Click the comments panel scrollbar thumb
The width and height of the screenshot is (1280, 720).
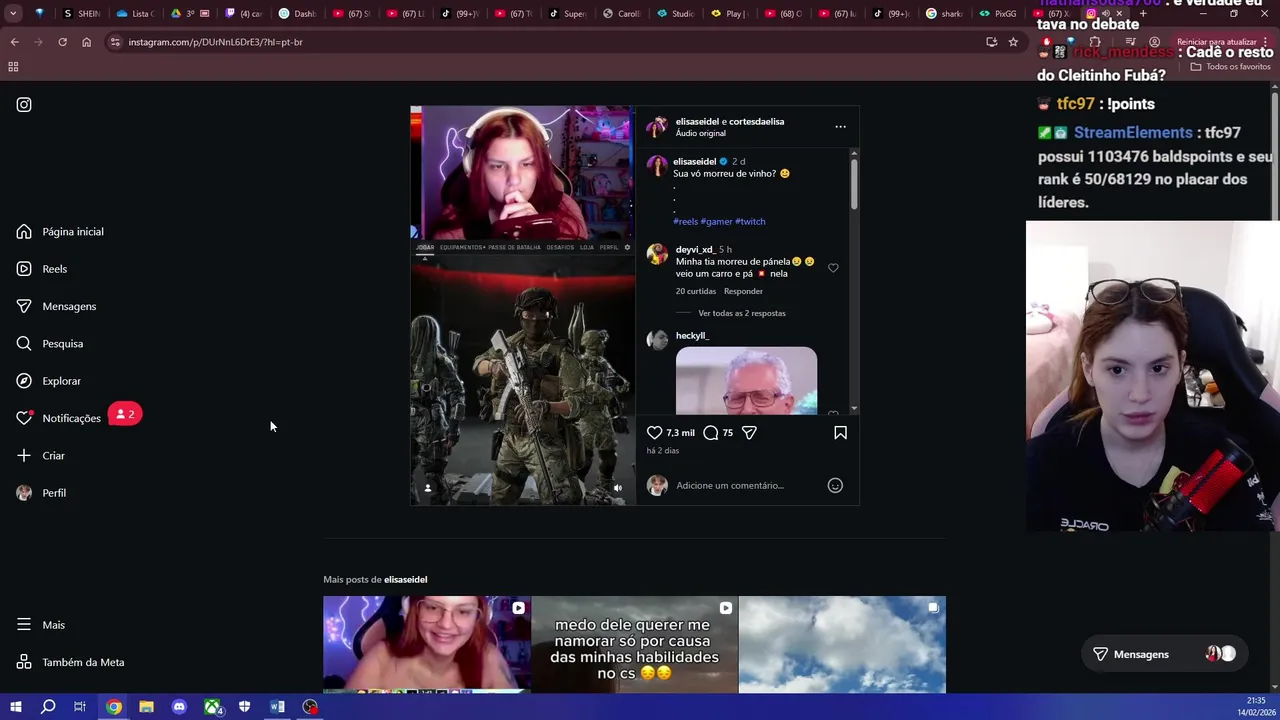(854, 183)
